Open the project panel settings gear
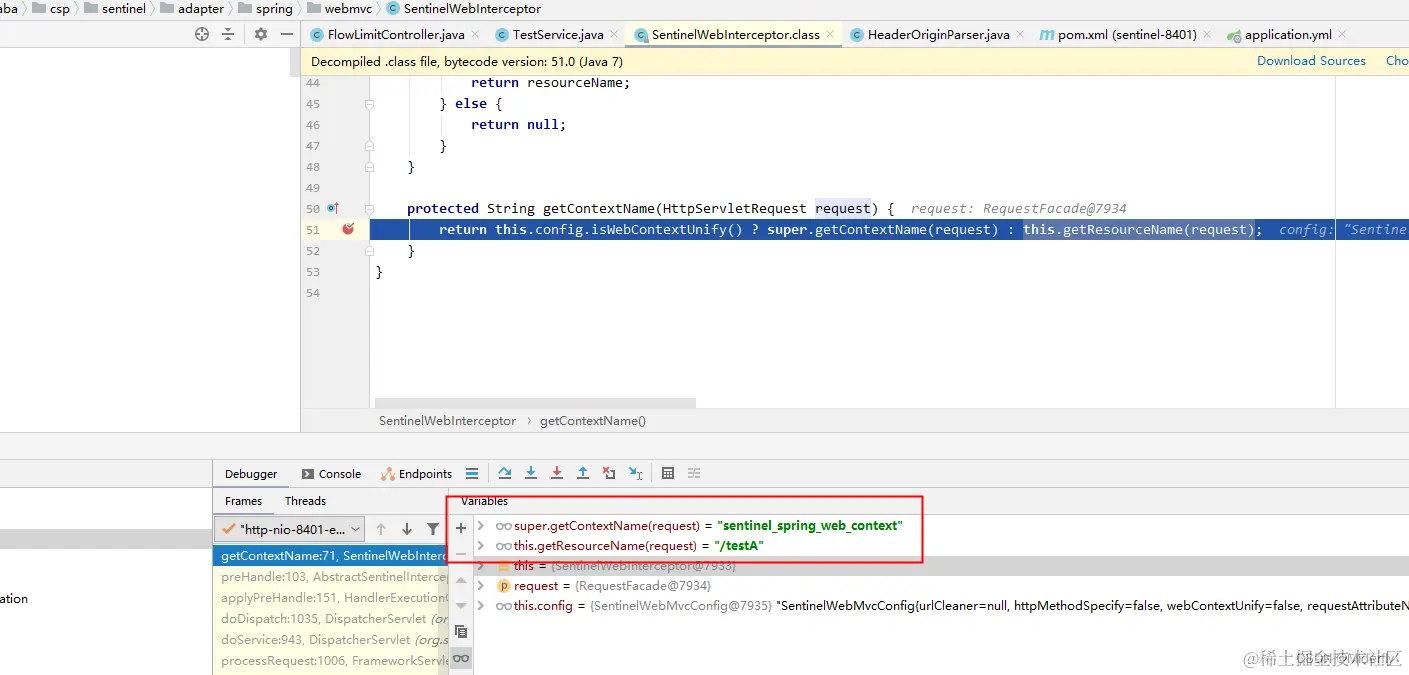 click(261, 34)
